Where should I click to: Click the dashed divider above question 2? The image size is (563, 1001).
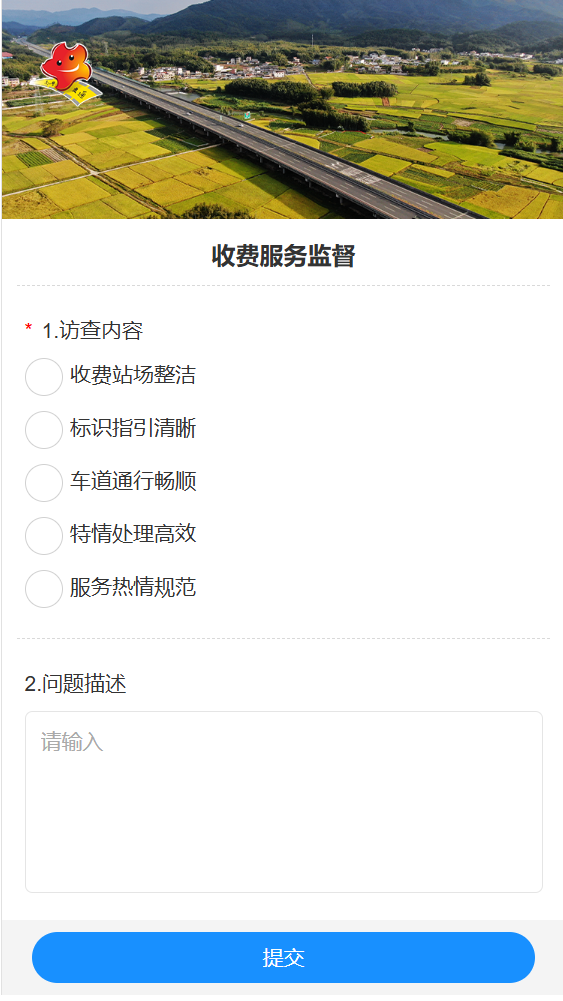pos(283,638)
